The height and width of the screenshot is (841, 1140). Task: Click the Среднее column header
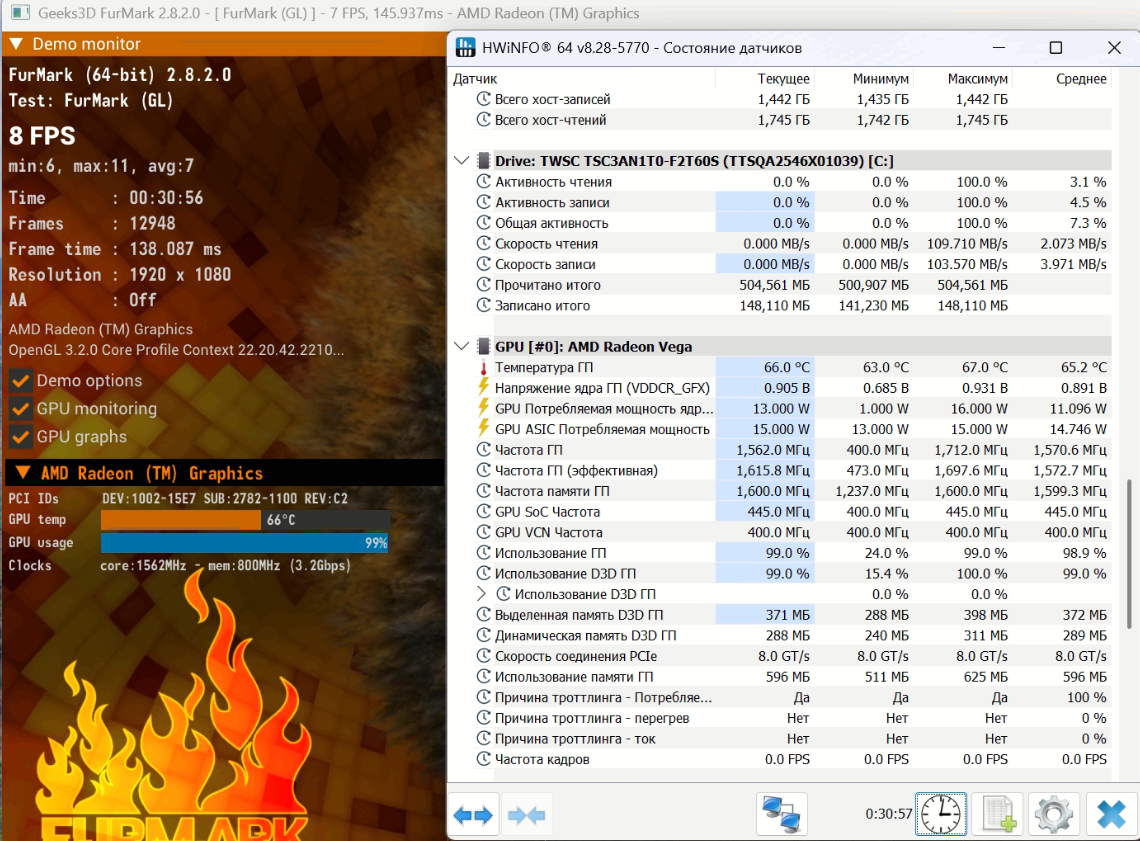[1081, 79]
